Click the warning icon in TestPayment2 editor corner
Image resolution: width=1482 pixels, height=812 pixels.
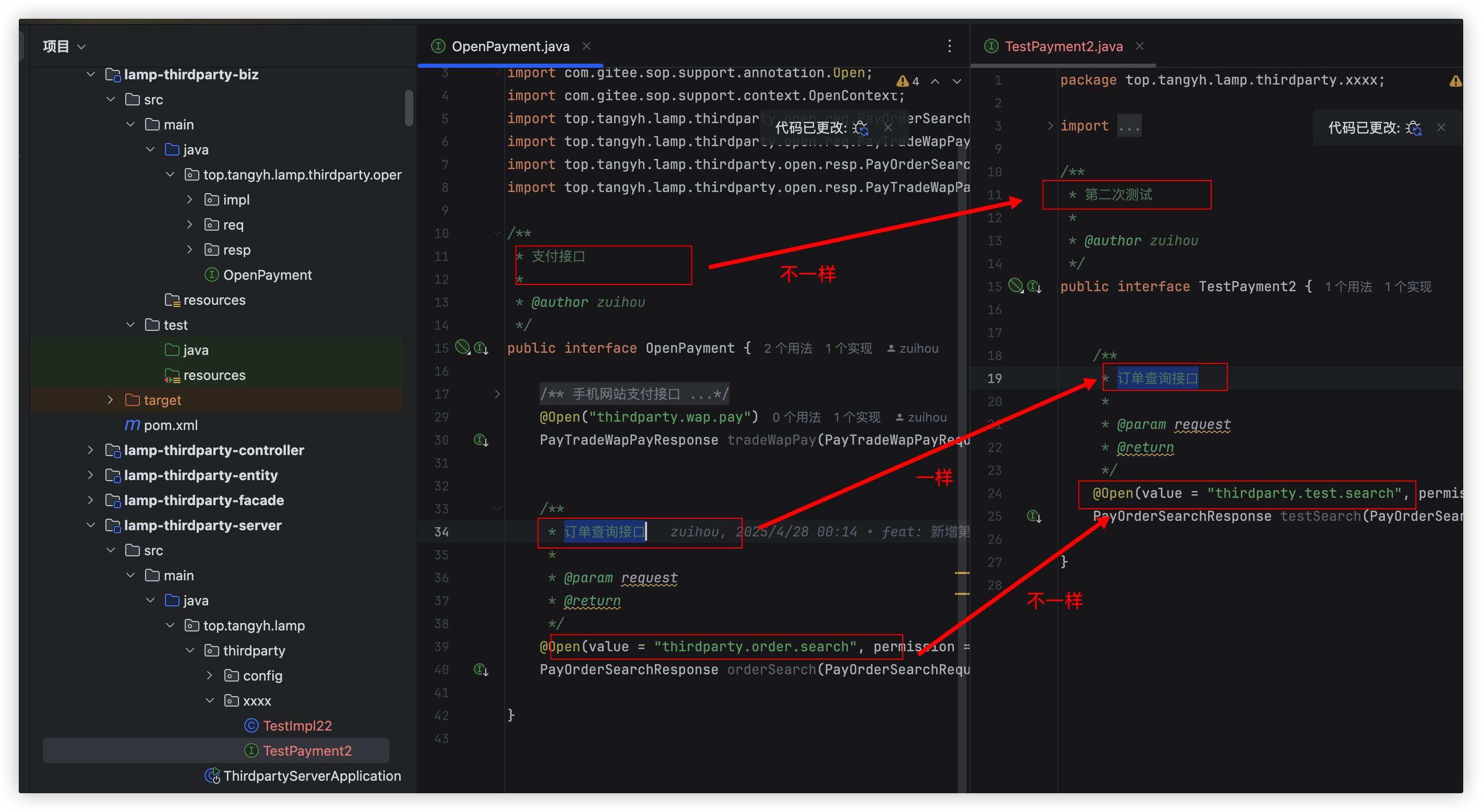1455,80
